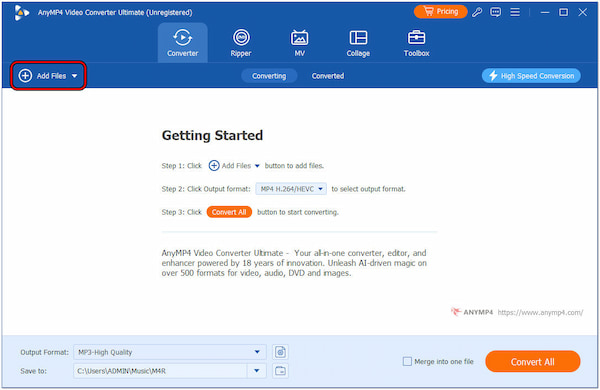Click Add Files in Step 1

pos(236,166)
